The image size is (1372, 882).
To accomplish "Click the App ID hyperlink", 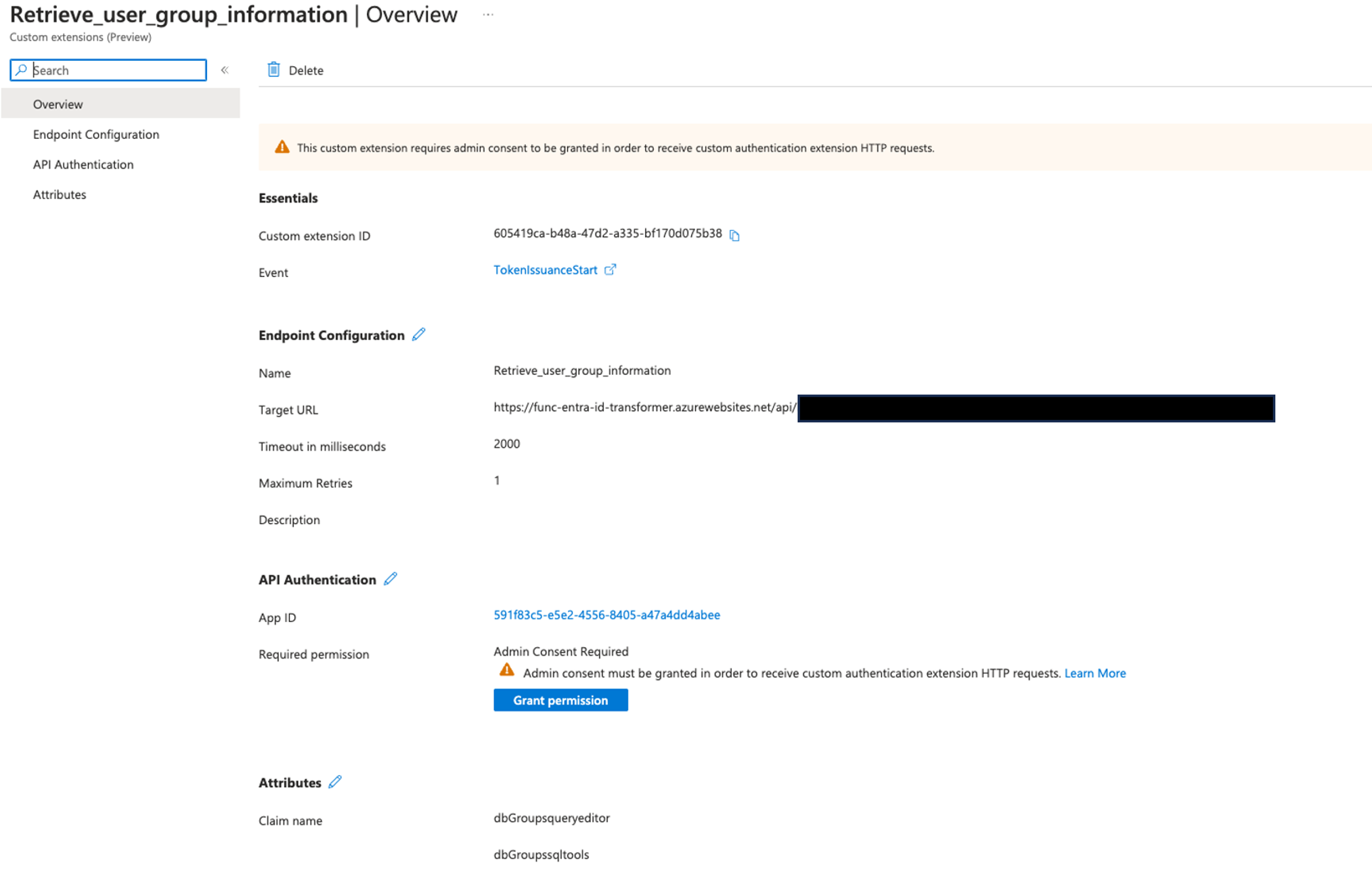I will tap(606, 615).
